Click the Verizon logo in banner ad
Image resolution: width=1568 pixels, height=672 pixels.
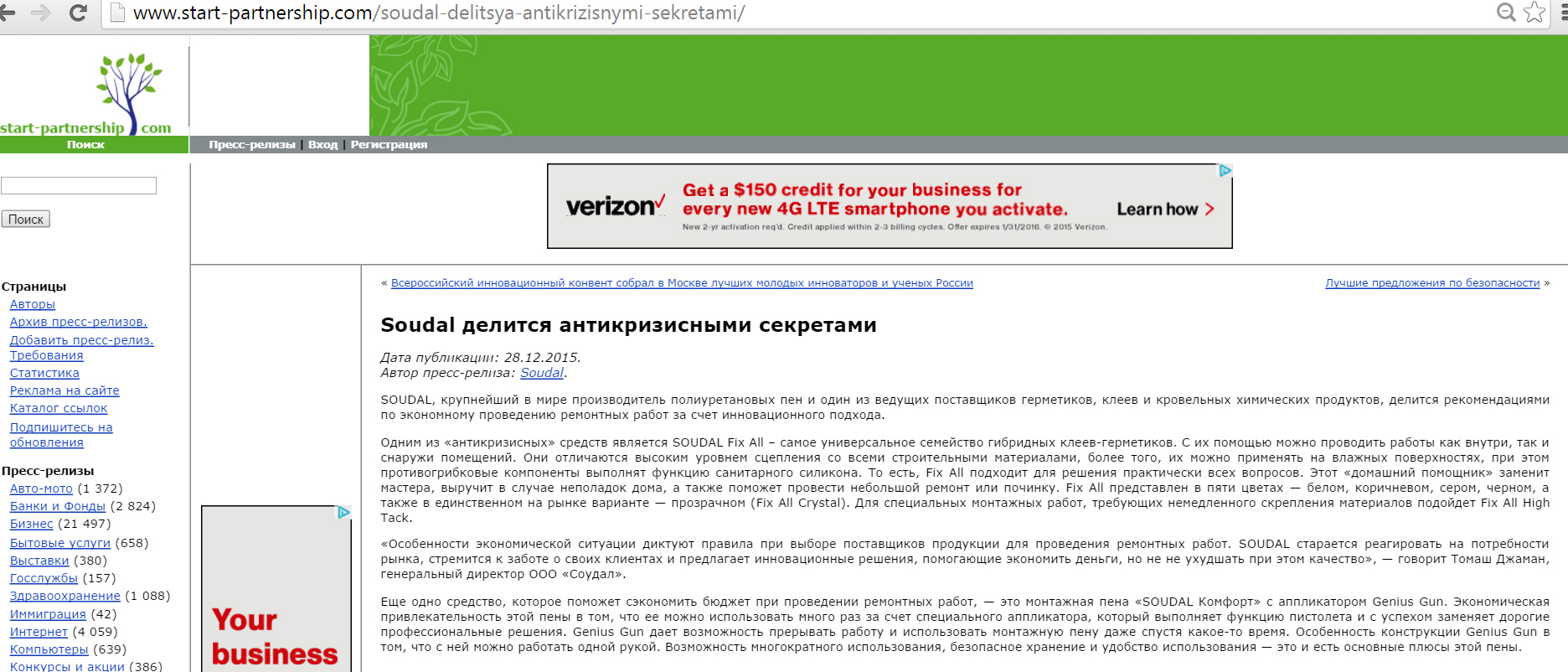(615, 206)
